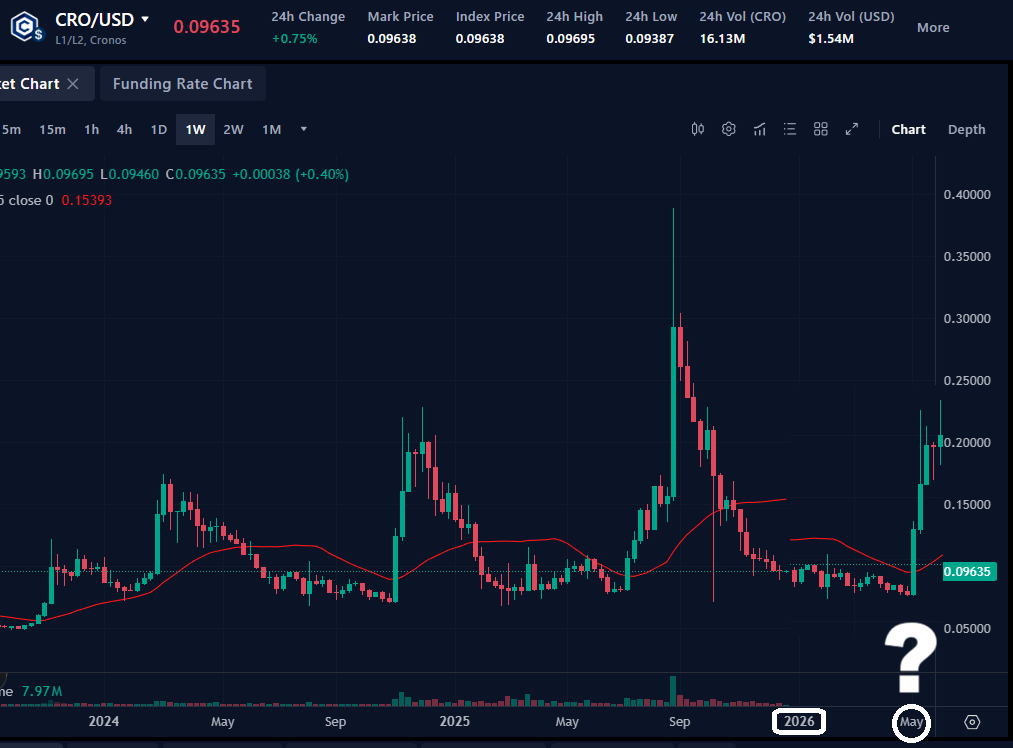Open the indicators icon in chart toolbar

(760, 129)
